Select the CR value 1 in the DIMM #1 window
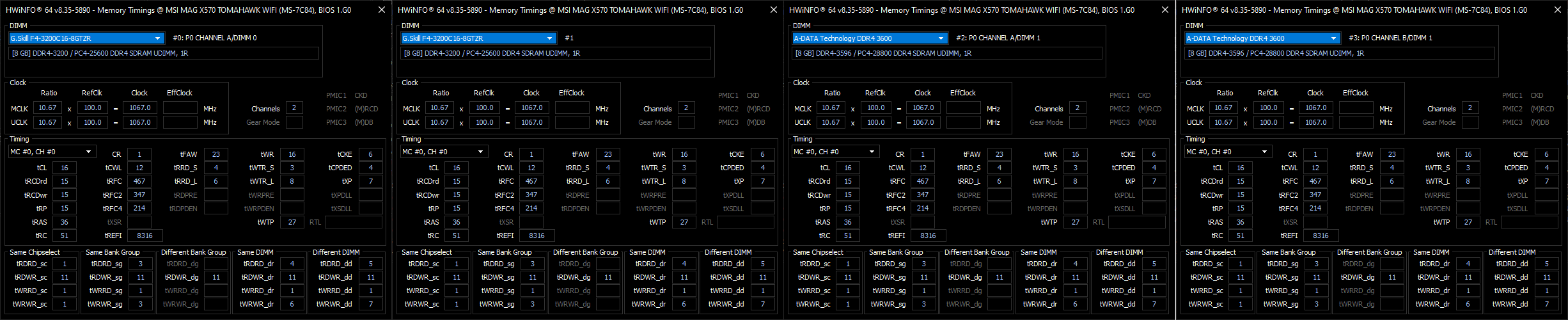Screen dimensions: 1568x320 pyautogui.click(x=531, y=154)
